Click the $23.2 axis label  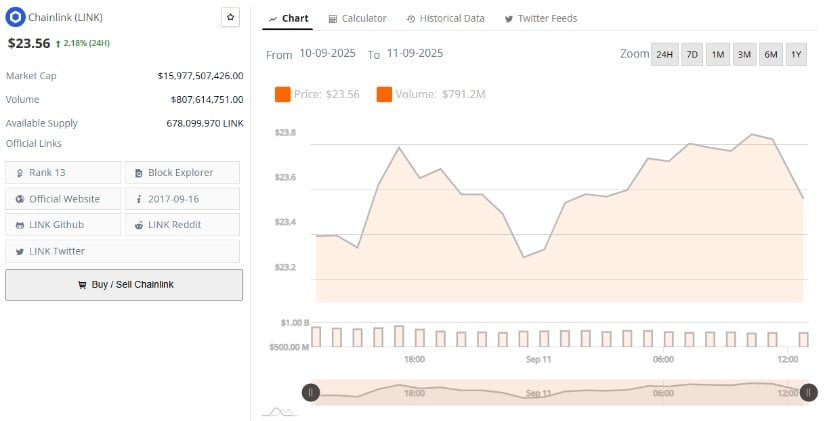pos(285,267)
